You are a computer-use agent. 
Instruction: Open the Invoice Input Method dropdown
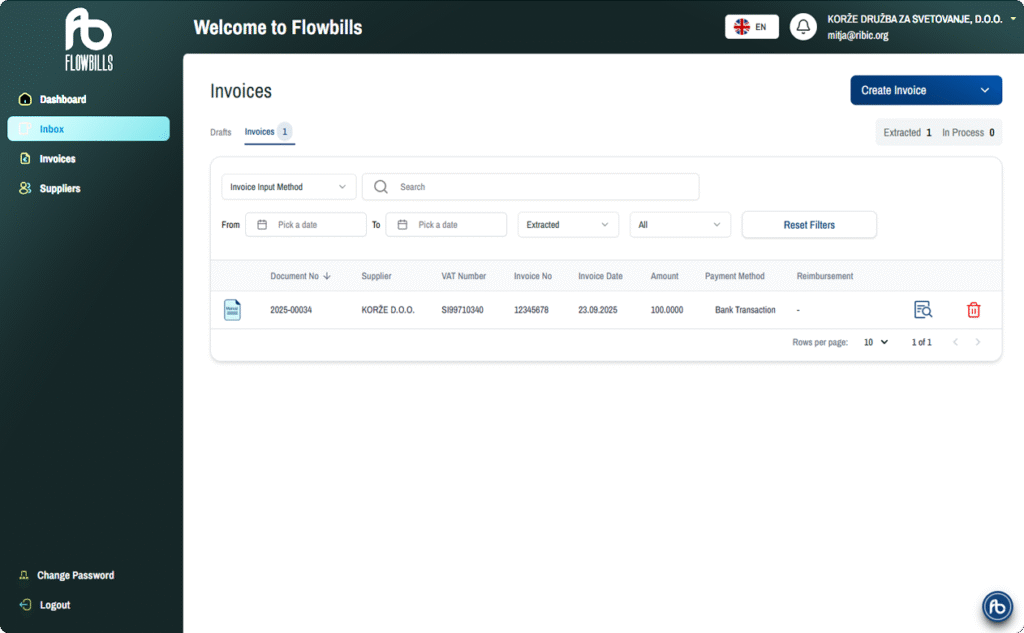(x=288, y=186)
